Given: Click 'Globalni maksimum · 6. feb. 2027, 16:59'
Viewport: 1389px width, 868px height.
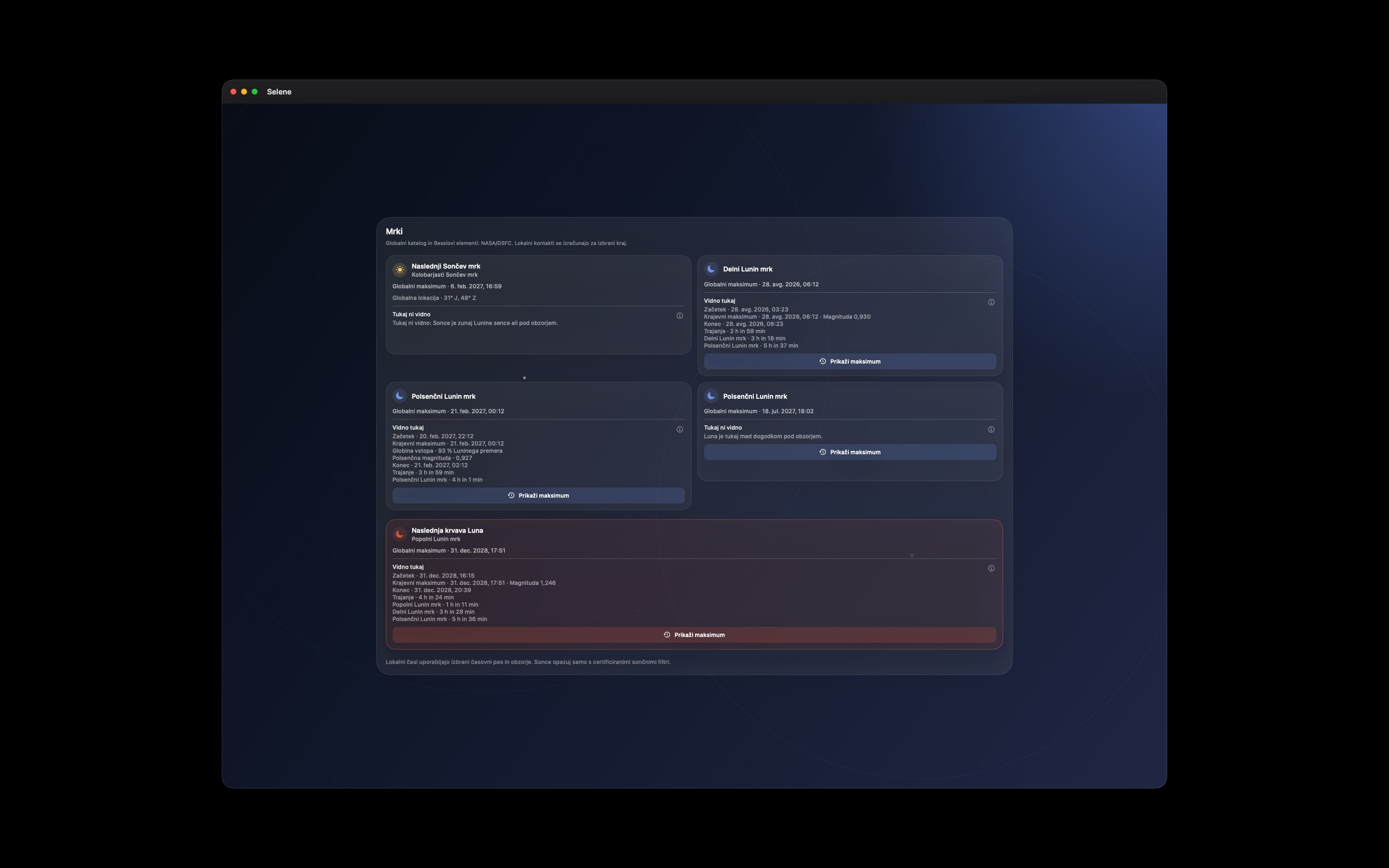Looking at the screenshot, I should point(447,286).
